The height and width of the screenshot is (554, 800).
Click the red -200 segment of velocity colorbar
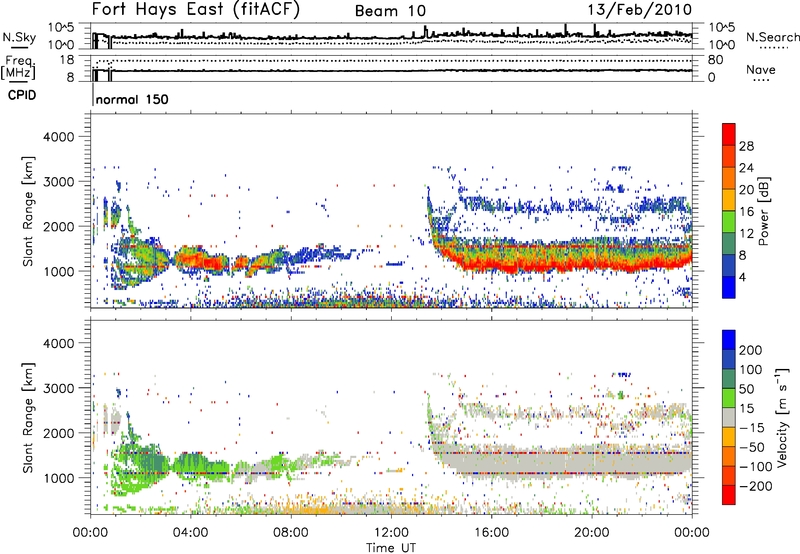729,495
